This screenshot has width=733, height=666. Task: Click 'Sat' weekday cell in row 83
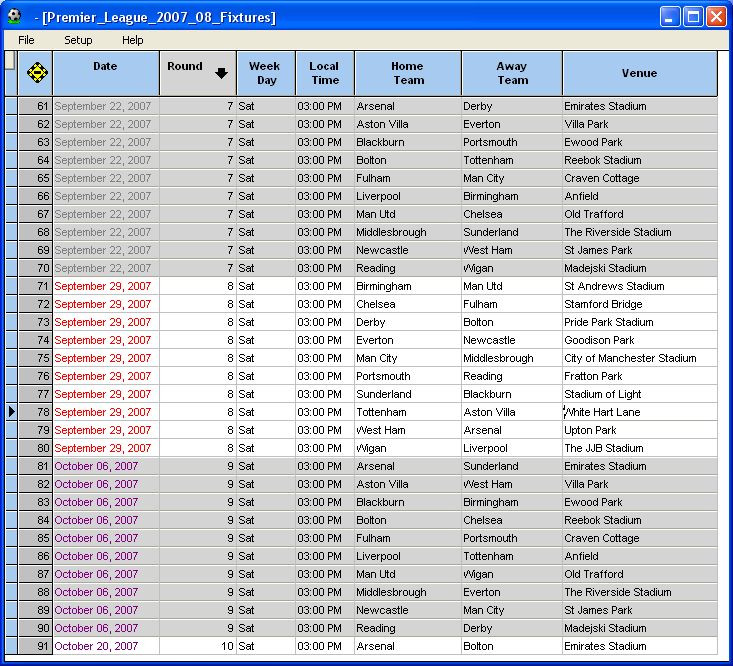tap(266, 502)
